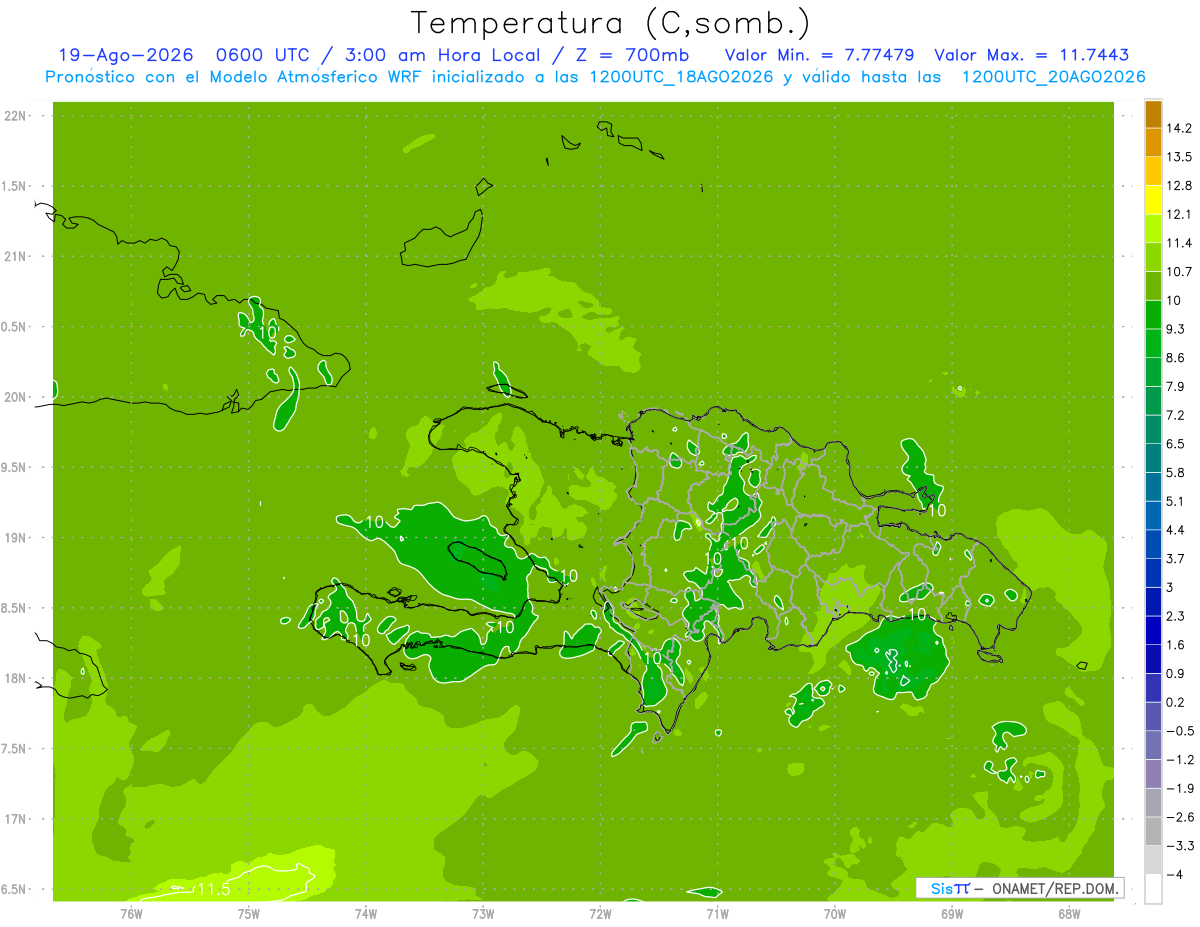Click the "73W" longitude axis label
The height and width of the screenshot is (927, 1200).
pyautogui.click(x=483, y=914)
